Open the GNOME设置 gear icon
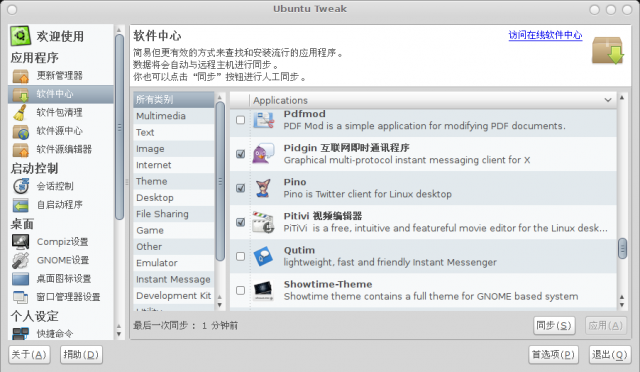The height and width of the screenshot is (372, 640). 20,260
